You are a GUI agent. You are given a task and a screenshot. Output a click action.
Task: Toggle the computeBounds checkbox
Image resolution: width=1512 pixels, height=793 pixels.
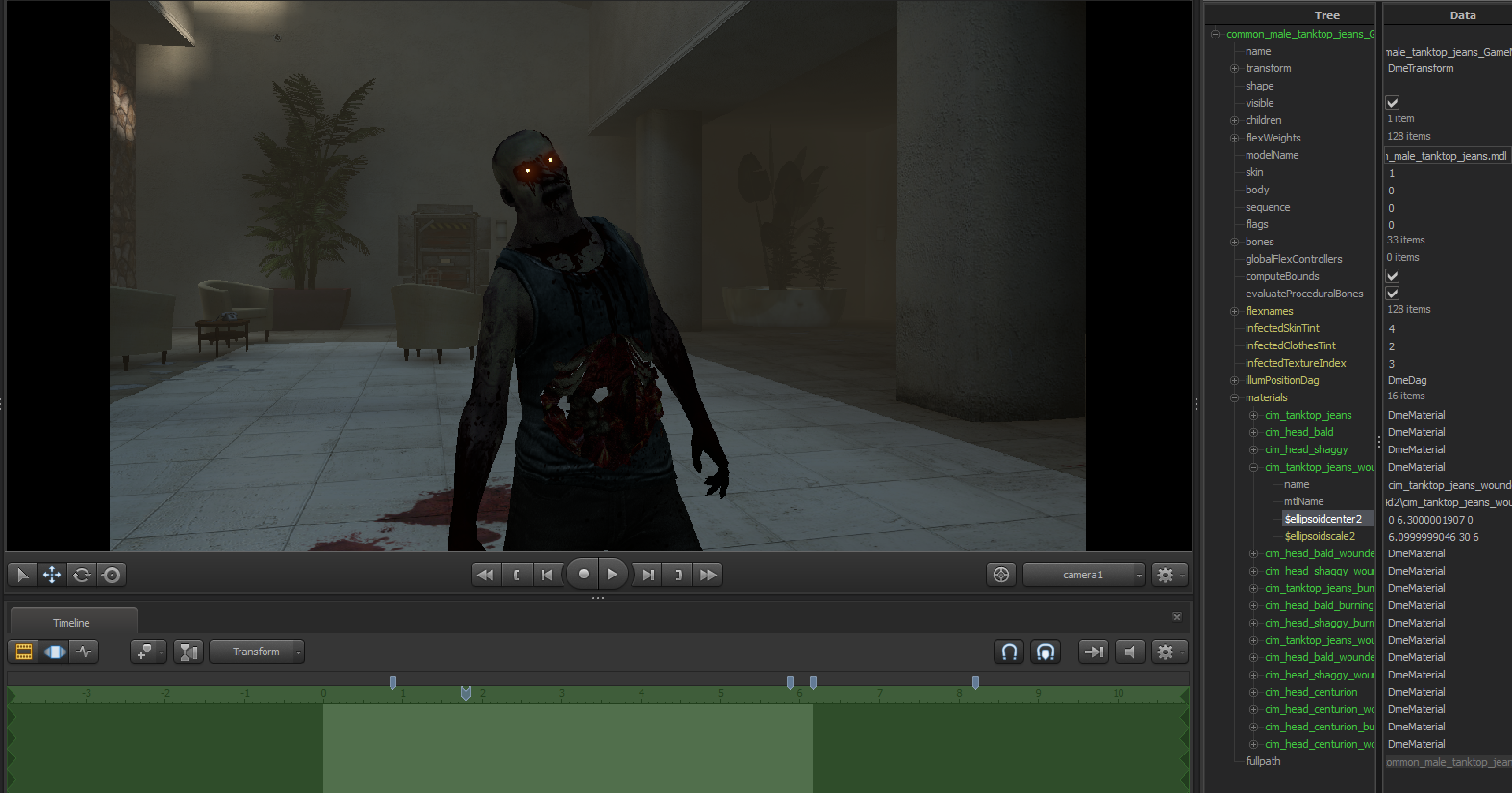(1392, 276)
